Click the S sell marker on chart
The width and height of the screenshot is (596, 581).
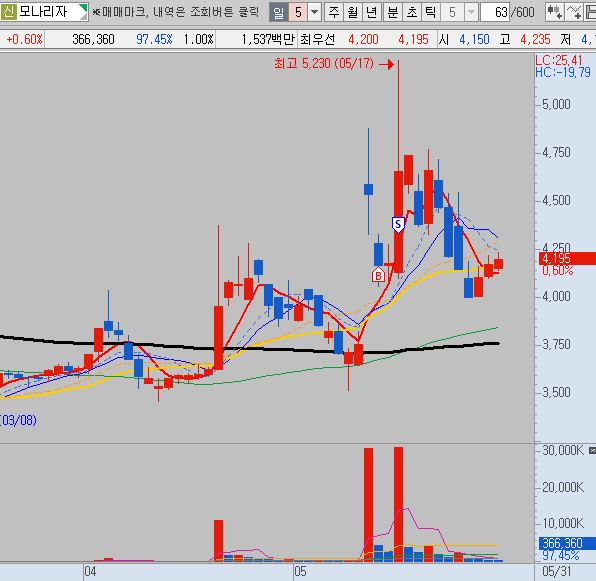tap(398, 225)
